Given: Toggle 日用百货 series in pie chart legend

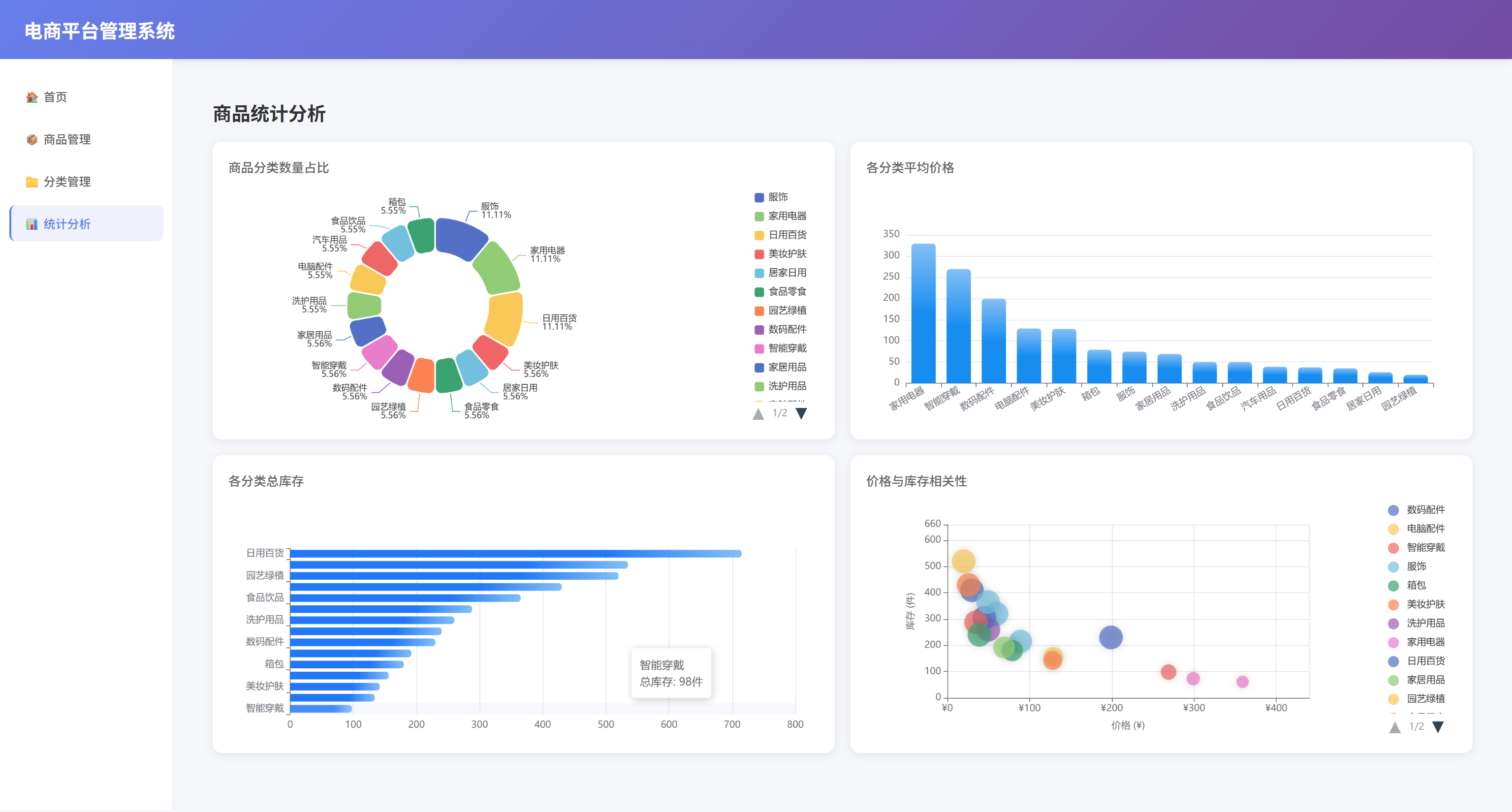Looking at the screenshot, I should pyautogui.click(x=781, y=235).
